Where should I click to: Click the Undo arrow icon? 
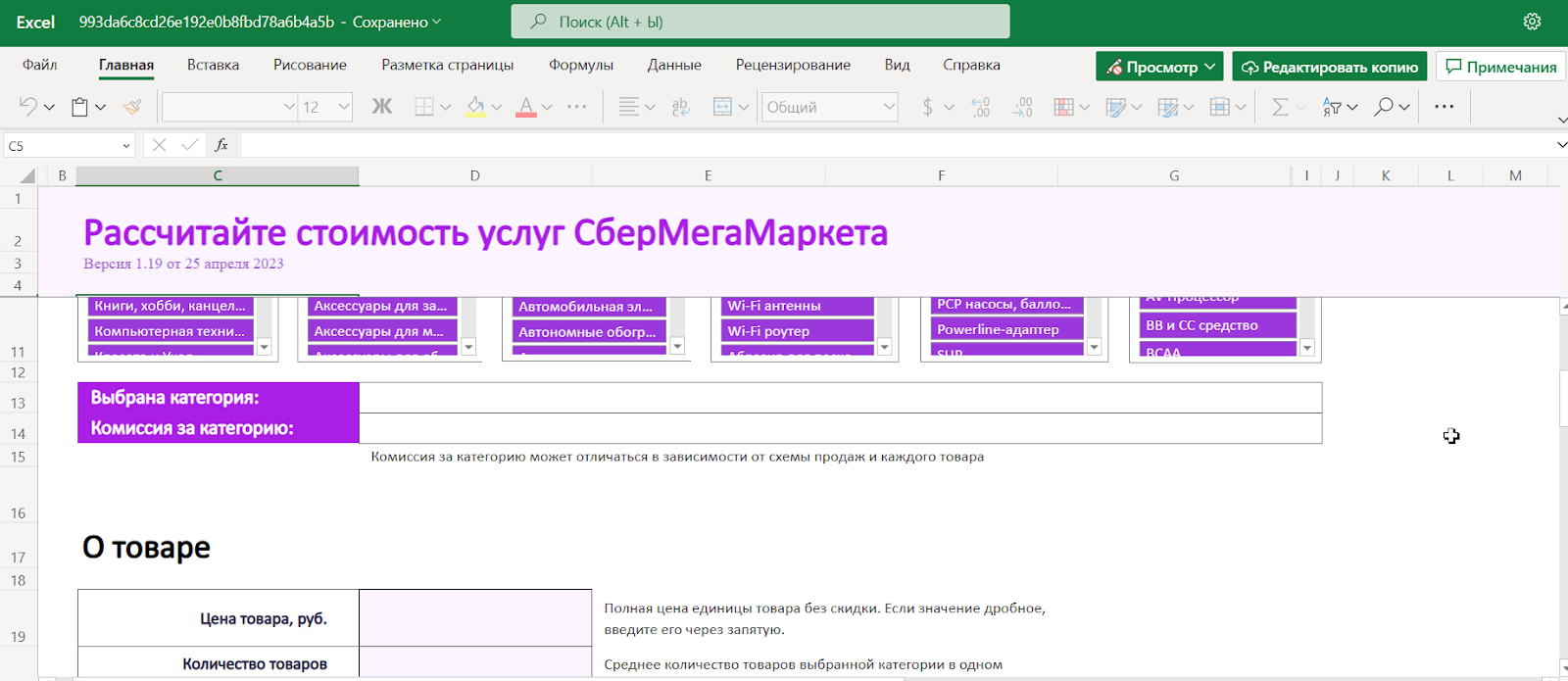pyautogui.click(x=28, y=107)
